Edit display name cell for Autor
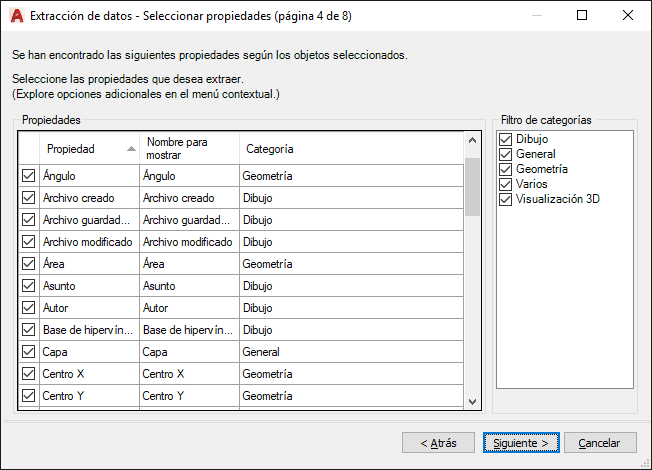The height and width of the screenshot is (470, 652). click(188, 308)
